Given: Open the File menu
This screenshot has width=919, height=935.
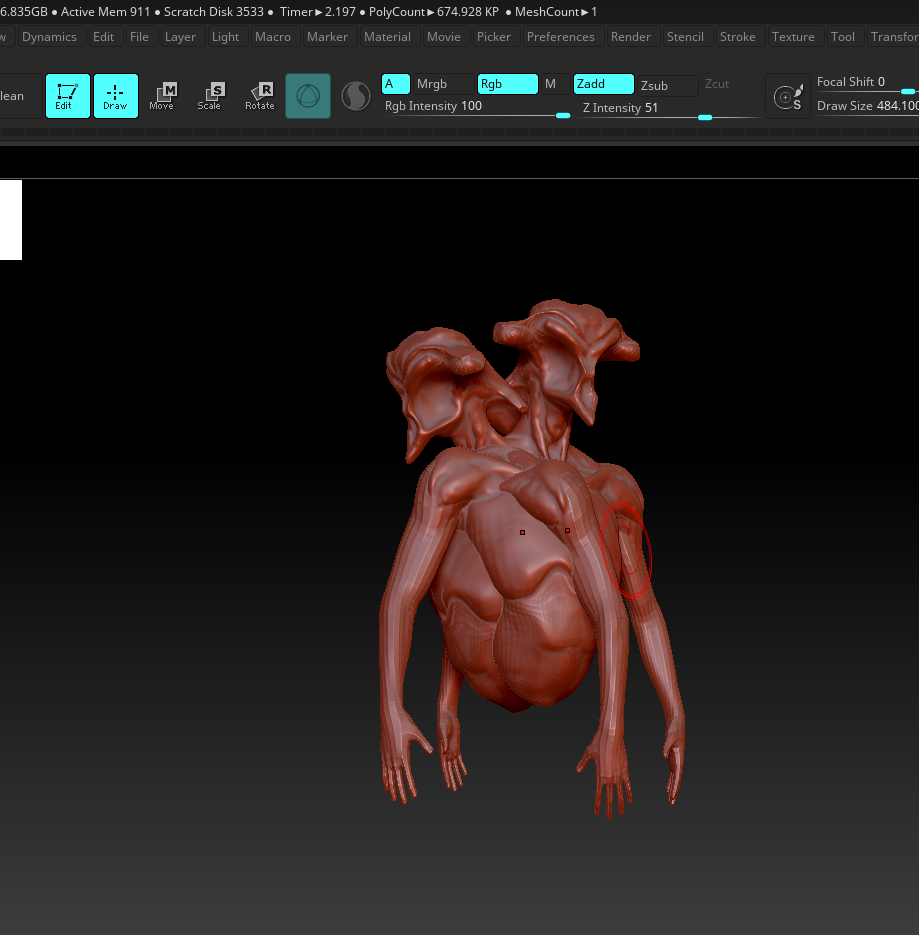Looking at the screenshot, I should [x=139, y=37].
